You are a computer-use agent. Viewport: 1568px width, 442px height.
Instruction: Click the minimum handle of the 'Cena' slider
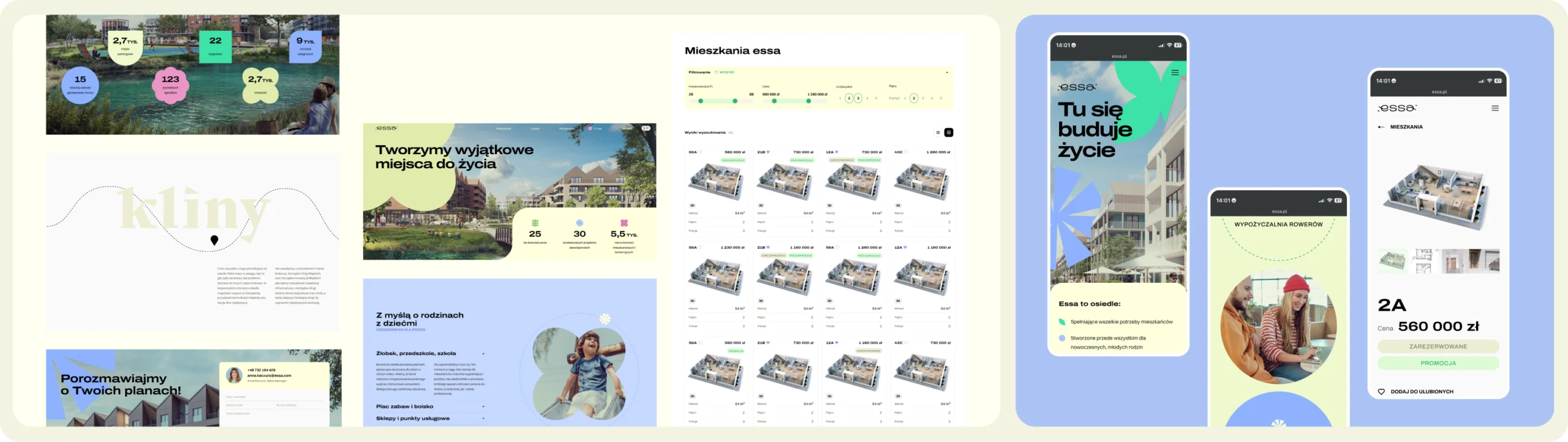(774, 101)
